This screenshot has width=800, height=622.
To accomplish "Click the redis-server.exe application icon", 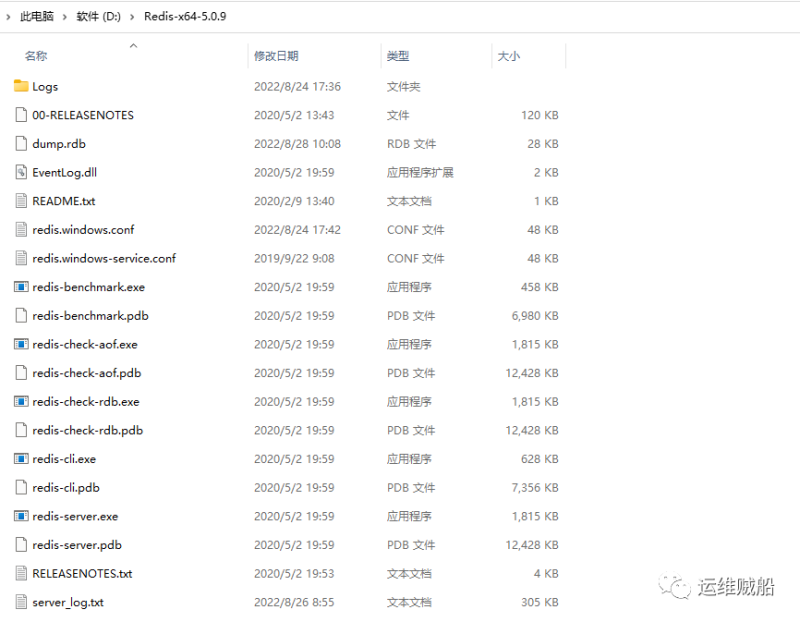I will (22, 516).
